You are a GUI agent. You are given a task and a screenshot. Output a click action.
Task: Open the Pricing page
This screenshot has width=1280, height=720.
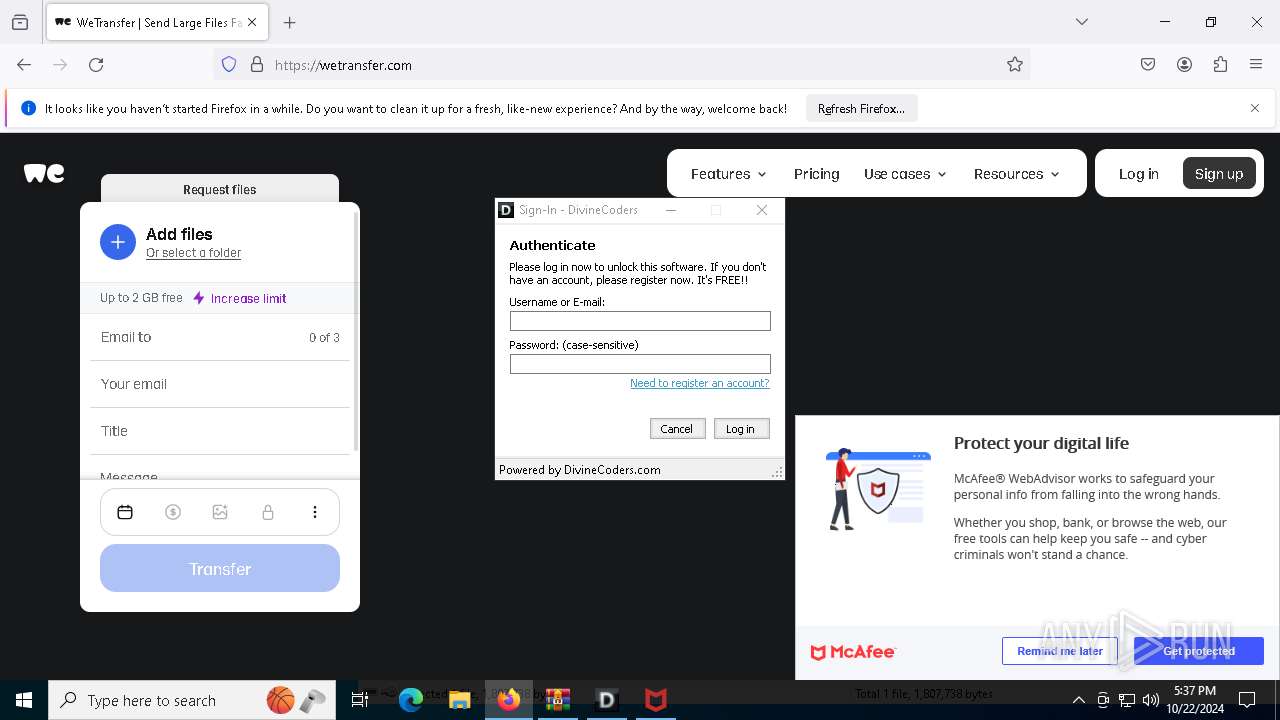point(817,174)
